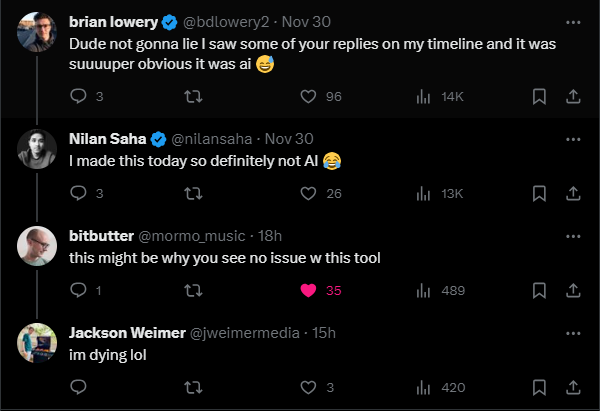Bookmark brian lowery's tweet

pyautogui.click(x=539, y=96)
